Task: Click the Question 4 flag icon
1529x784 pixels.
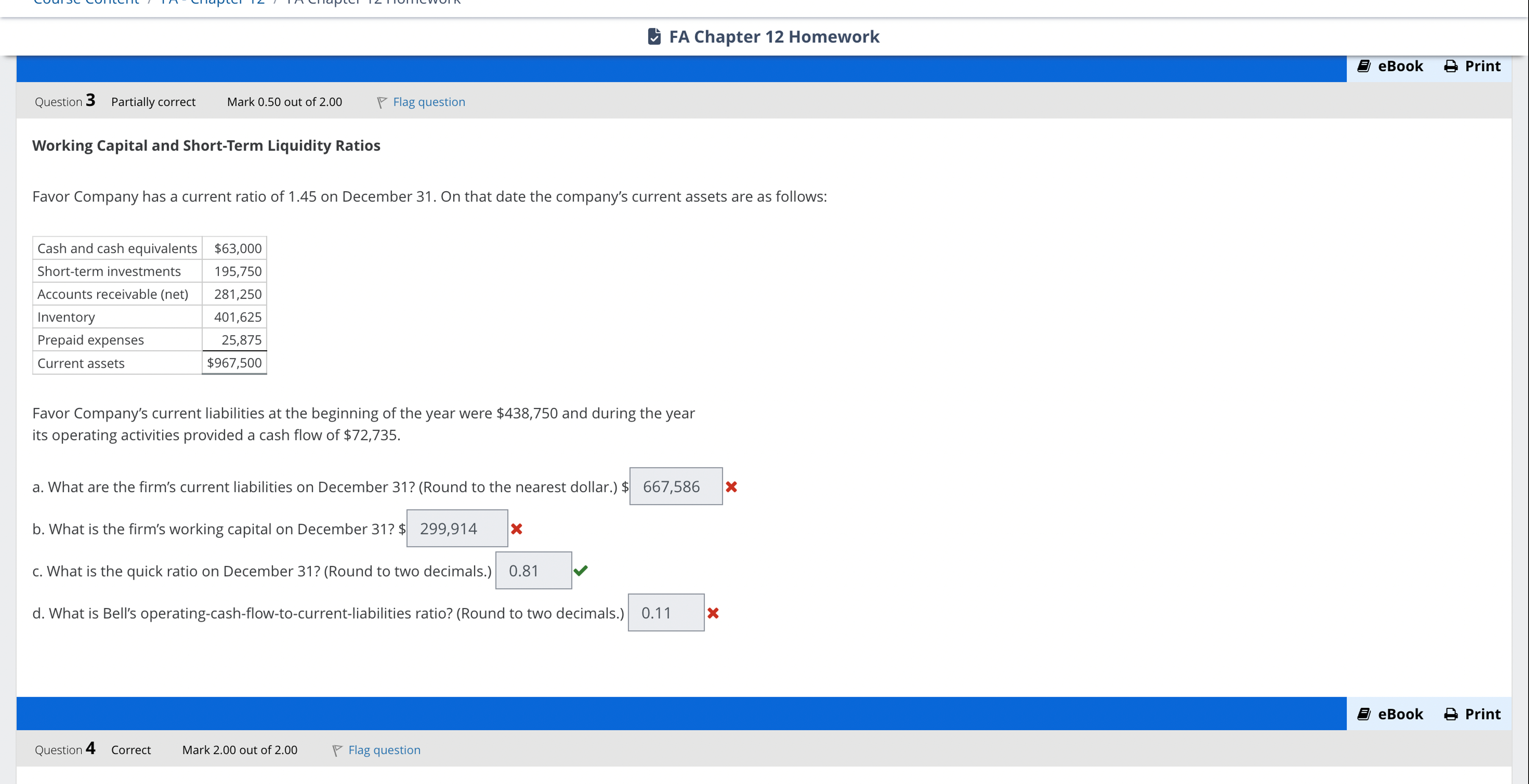Action: pos(337,750)
